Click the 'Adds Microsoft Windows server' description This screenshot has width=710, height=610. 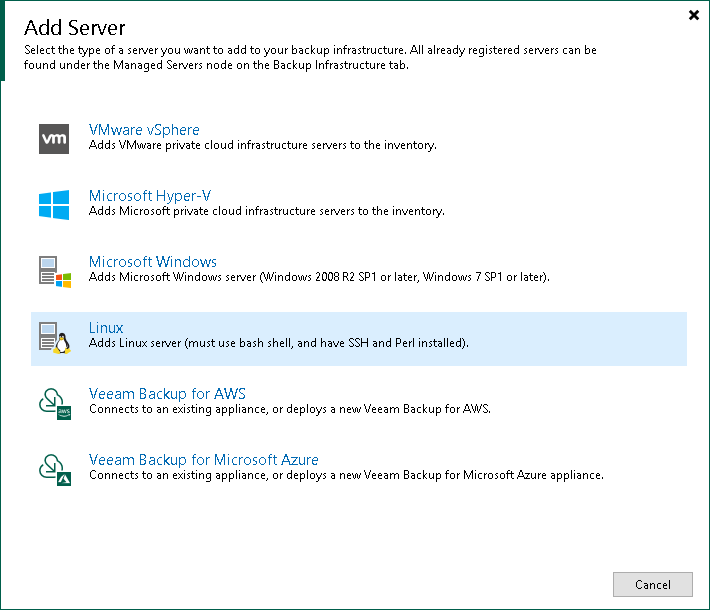319,277
